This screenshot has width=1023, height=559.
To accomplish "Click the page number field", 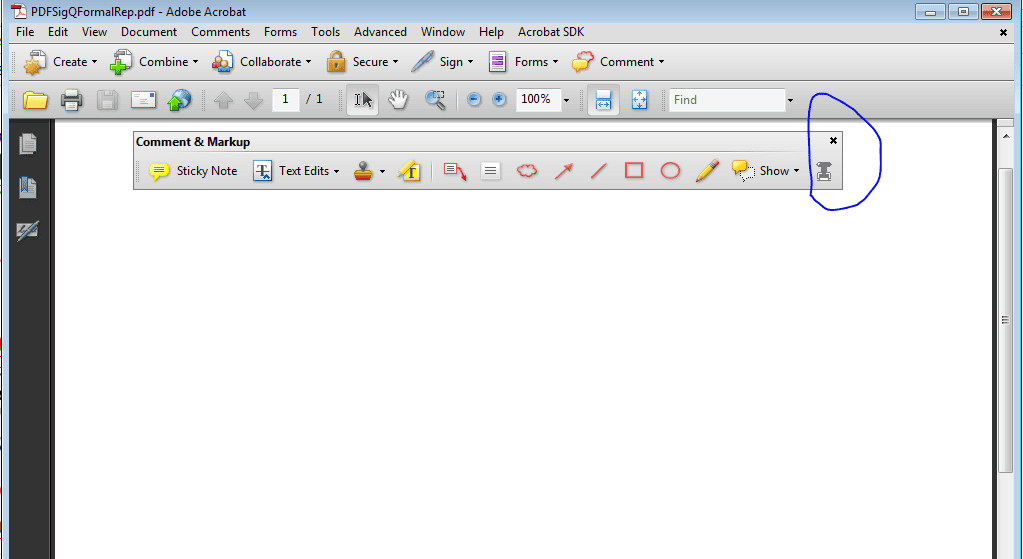I will point(285,100).
